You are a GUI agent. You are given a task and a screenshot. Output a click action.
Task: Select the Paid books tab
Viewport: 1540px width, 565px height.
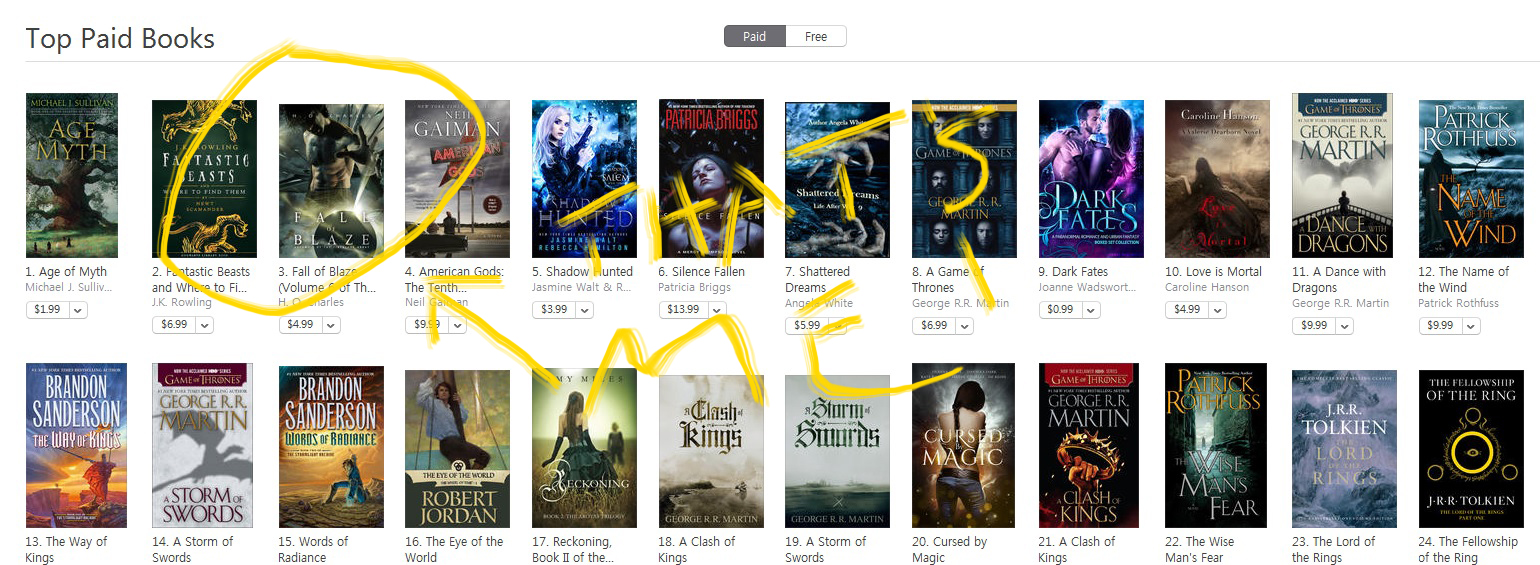point(755,36)
